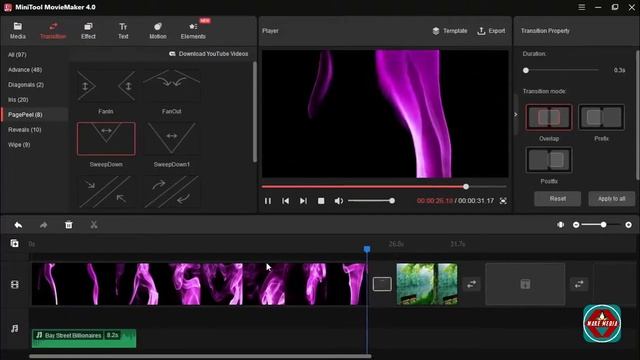Open the Media tab

[x=18, y=31]
